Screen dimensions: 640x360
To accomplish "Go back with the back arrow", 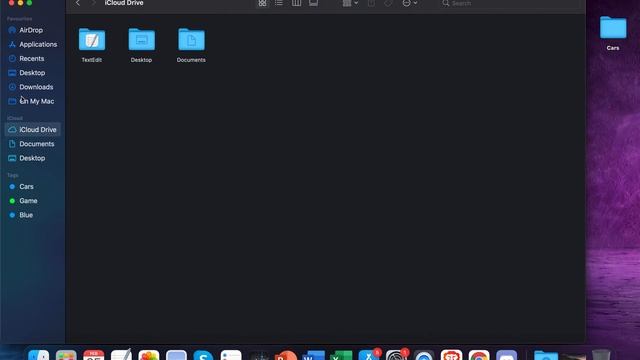I will pyautogui.click(x=78, y=3).
